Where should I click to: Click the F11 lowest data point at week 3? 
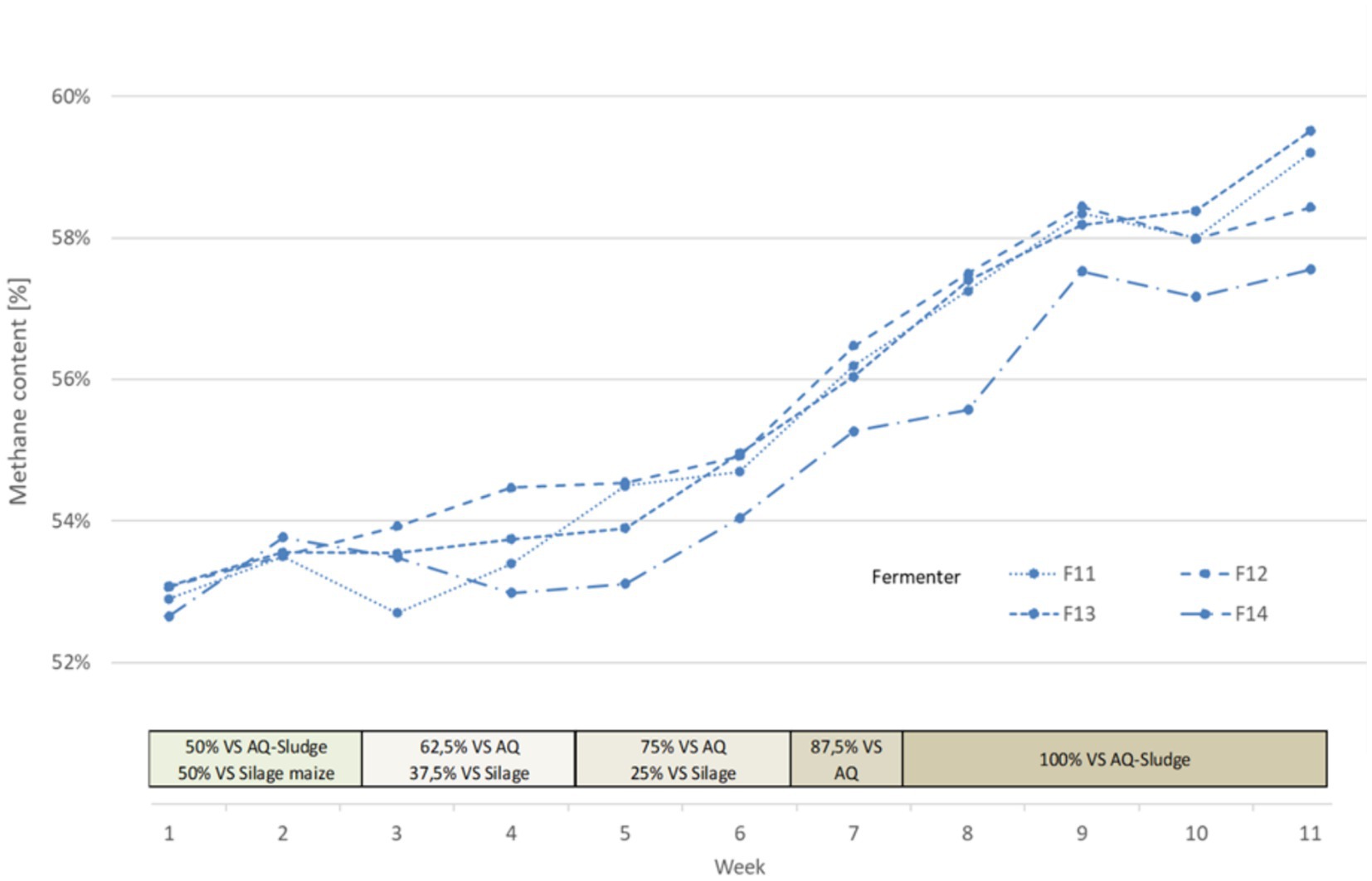[x=397, y=613]
